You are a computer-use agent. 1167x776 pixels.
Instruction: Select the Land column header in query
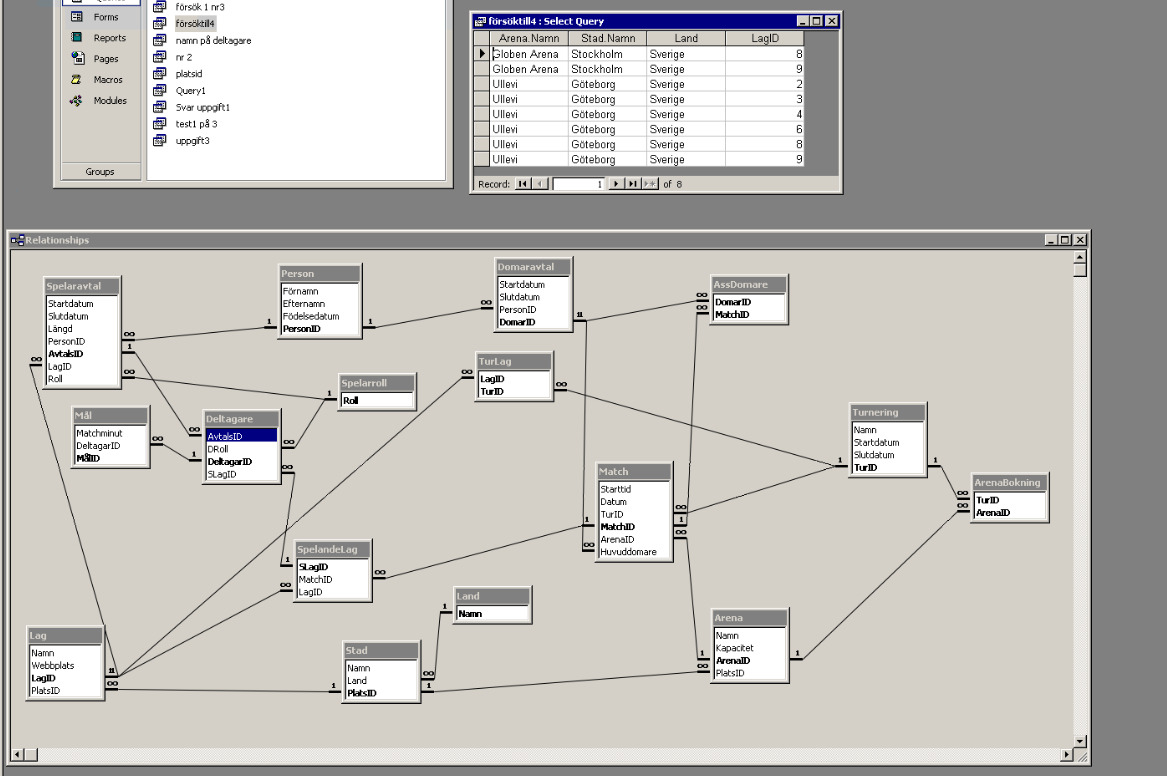click(x=686, y=38)
